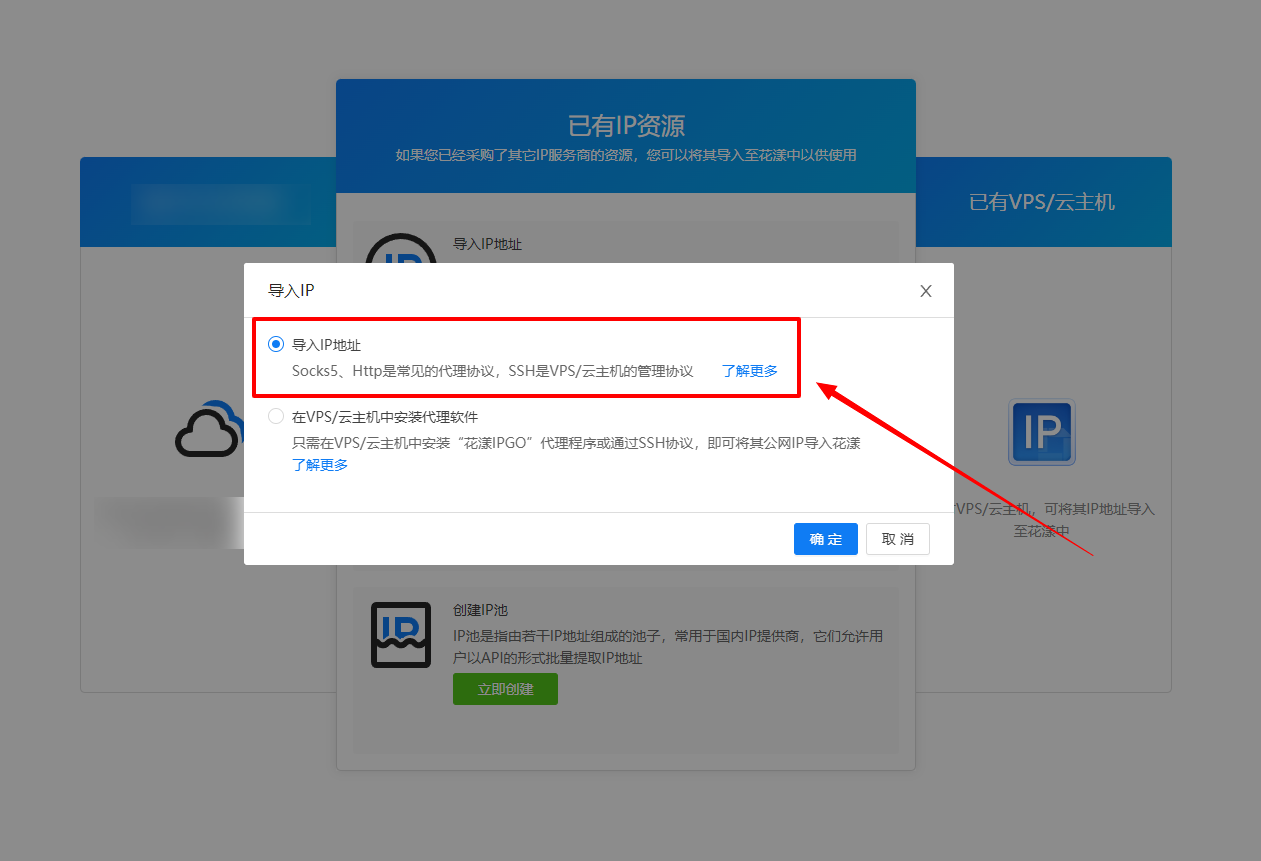Cancel the dialog using the 取消 button

[x=897, y=539]
